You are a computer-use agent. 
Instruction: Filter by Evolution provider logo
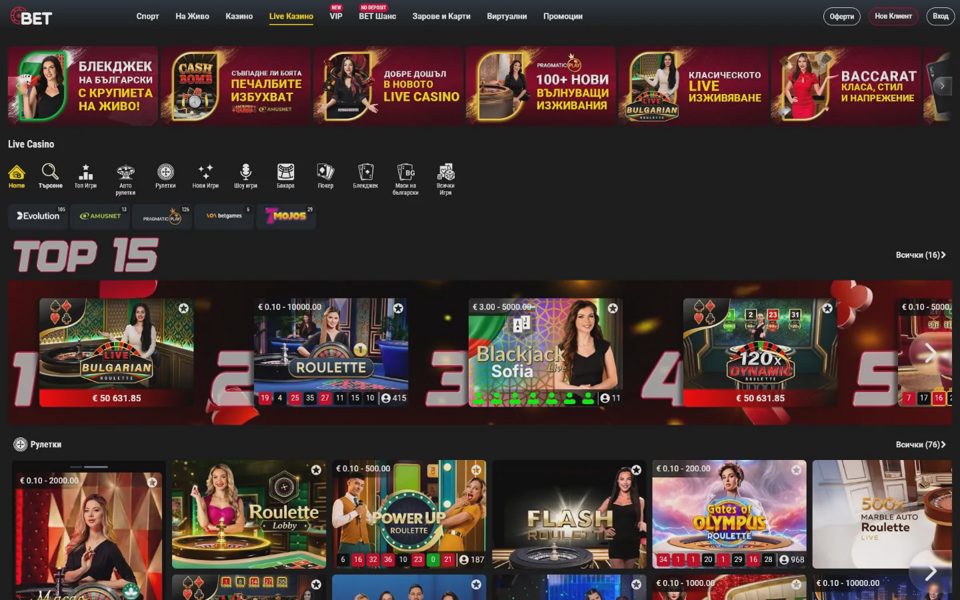(x=38, y=217)
